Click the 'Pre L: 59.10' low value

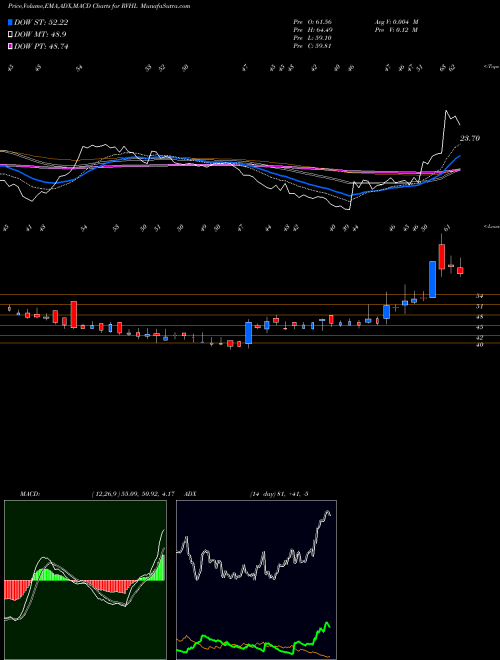pos(312,38)
